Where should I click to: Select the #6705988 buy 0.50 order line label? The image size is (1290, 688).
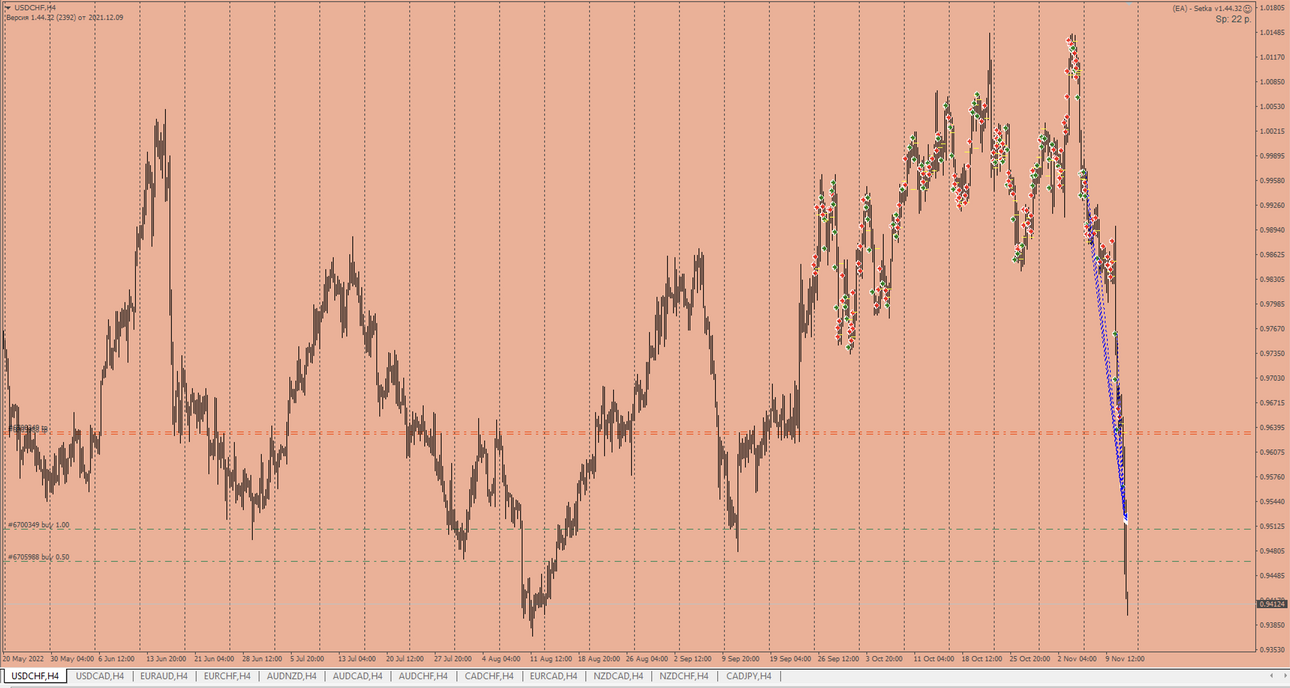pos(39,557)
